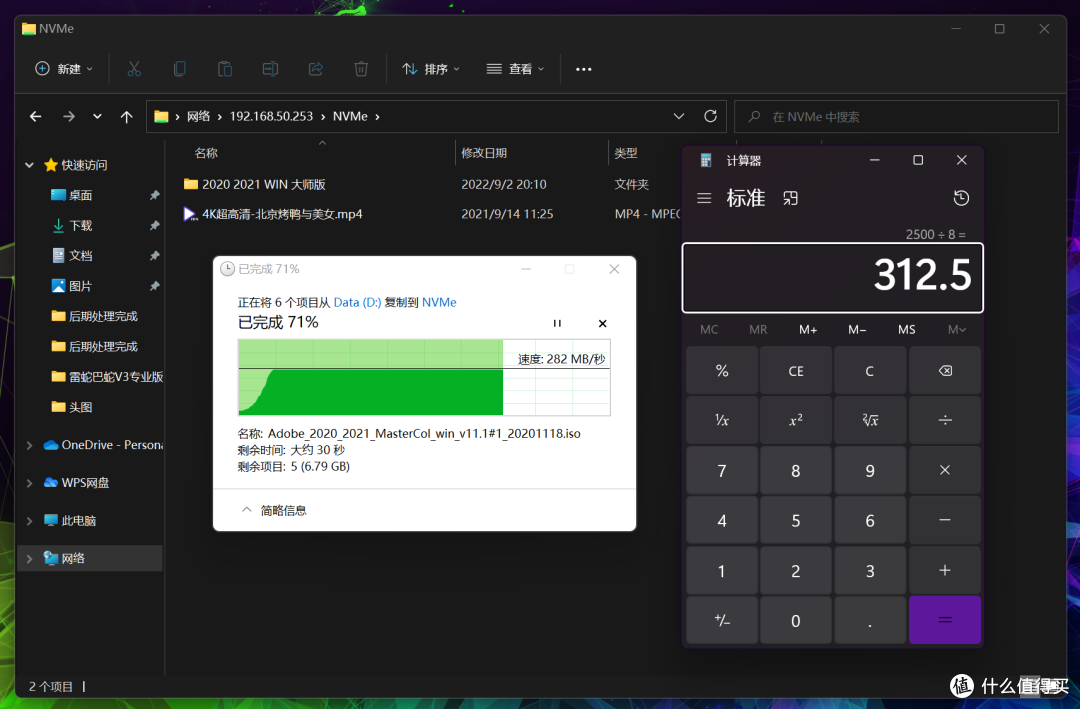The image size is (1080, 709).
Task: Open the Explorer see-more (...) menu
Action: [584, 68]
